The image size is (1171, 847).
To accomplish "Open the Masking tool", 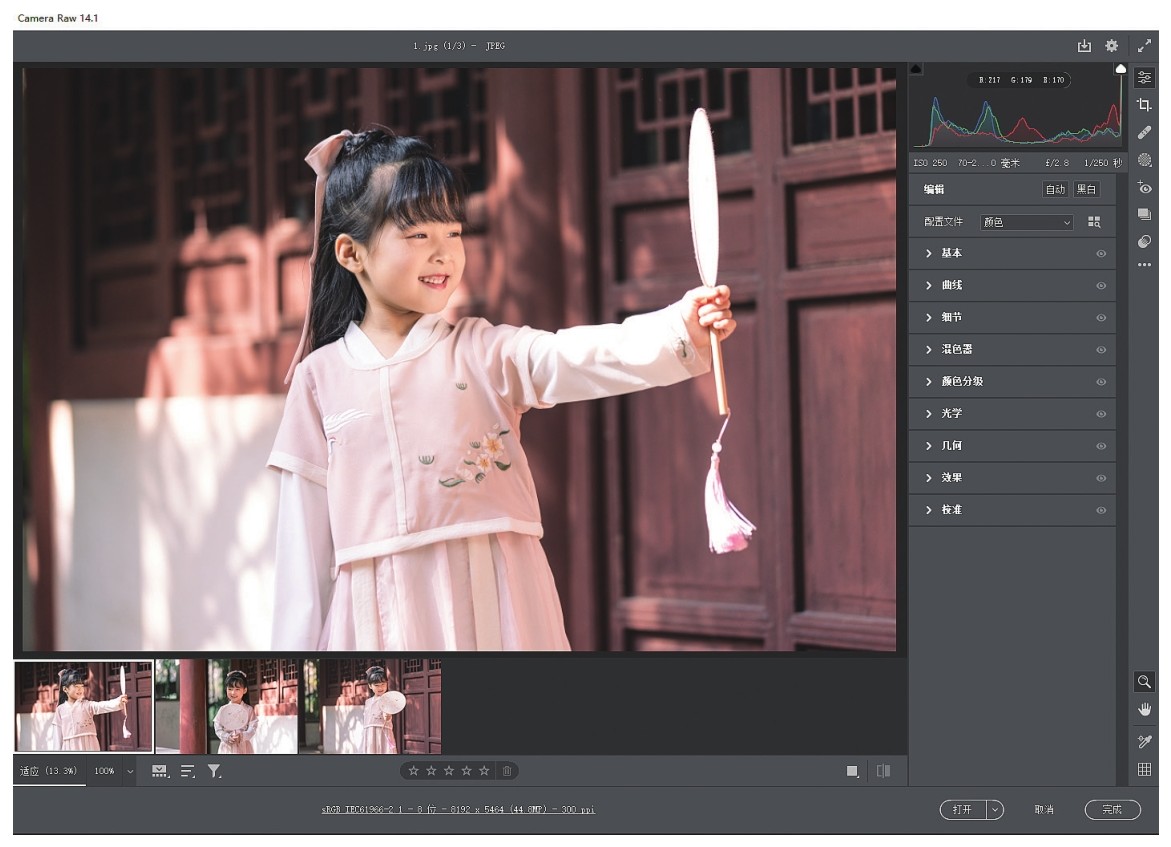I will tap(1145, 160).
